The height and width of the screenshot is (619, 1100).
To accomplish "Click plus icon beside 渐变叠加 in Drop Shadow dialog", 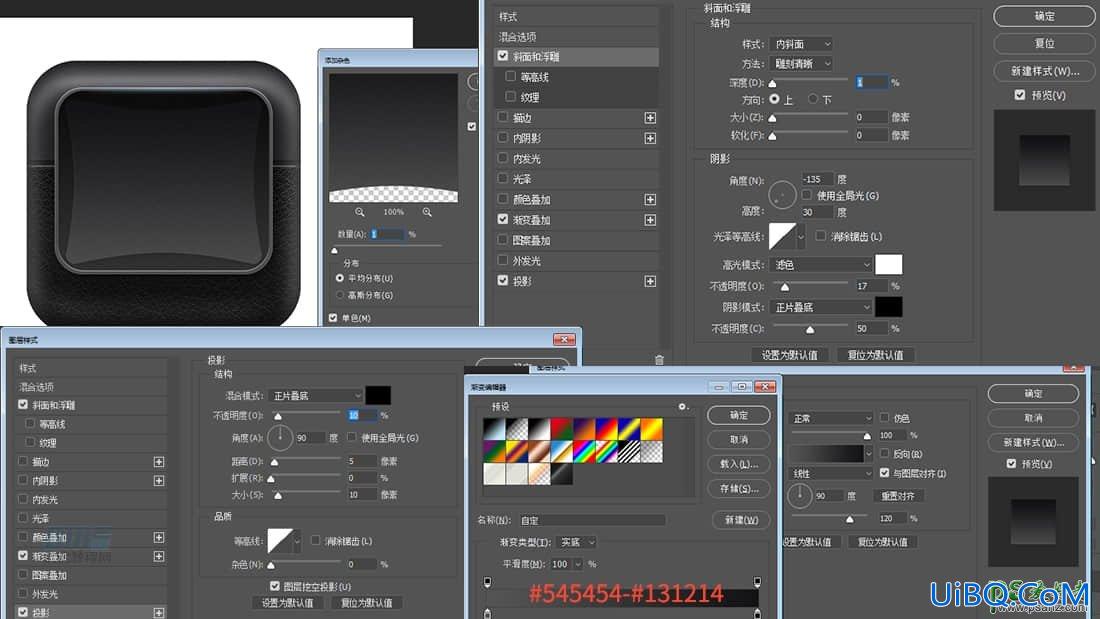I will (159, 557).
